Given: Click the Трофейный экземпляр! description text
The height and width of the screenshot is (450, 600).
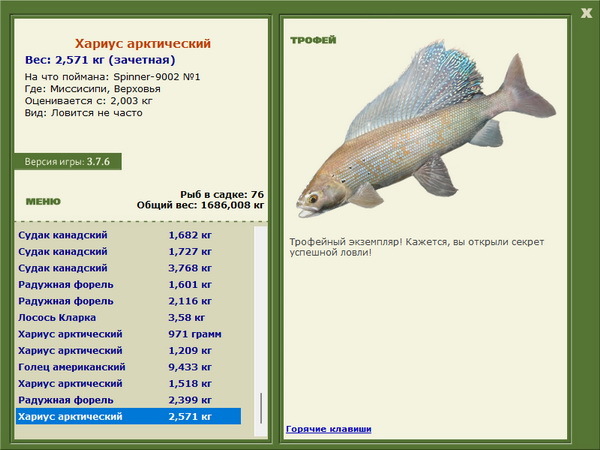Looking at the screenshot, I should pyautogui.click(x=417, y=247).
